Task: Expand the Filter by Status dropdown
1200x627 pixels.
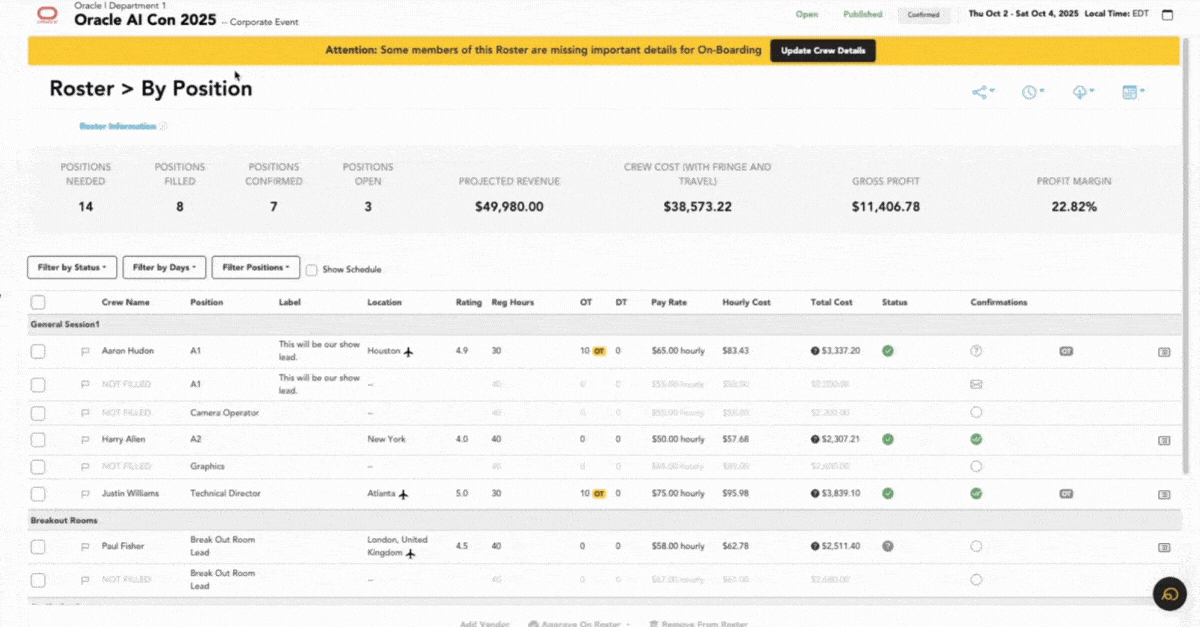Action: pyautogui.click(x=72, y=268)
